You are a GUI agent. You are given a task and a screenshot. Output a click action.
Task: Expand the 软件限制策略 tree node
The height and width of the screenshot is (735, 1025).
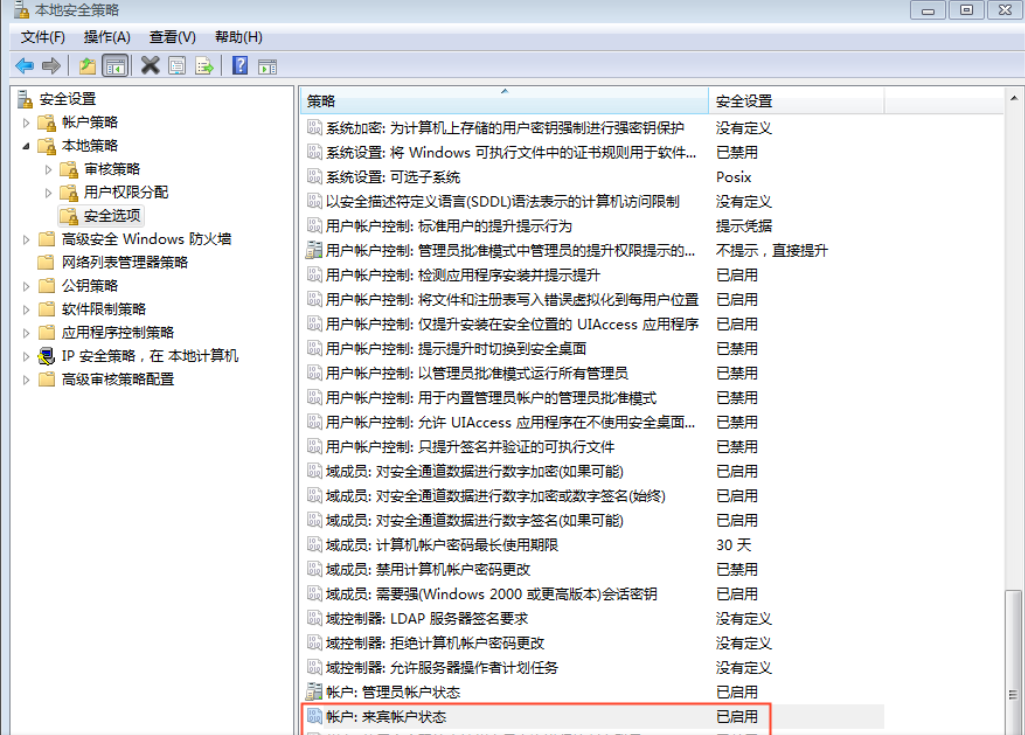click(26, 310)
